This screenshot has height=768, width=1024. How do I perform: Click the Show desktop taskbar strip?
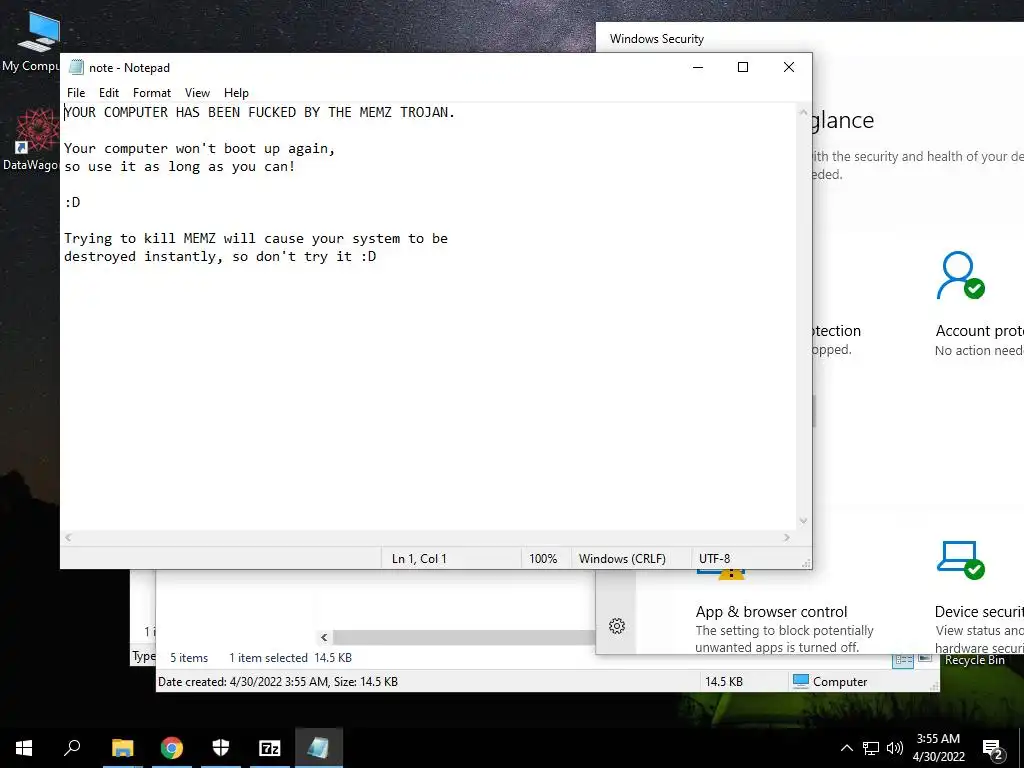click(x=1021, y=748)
